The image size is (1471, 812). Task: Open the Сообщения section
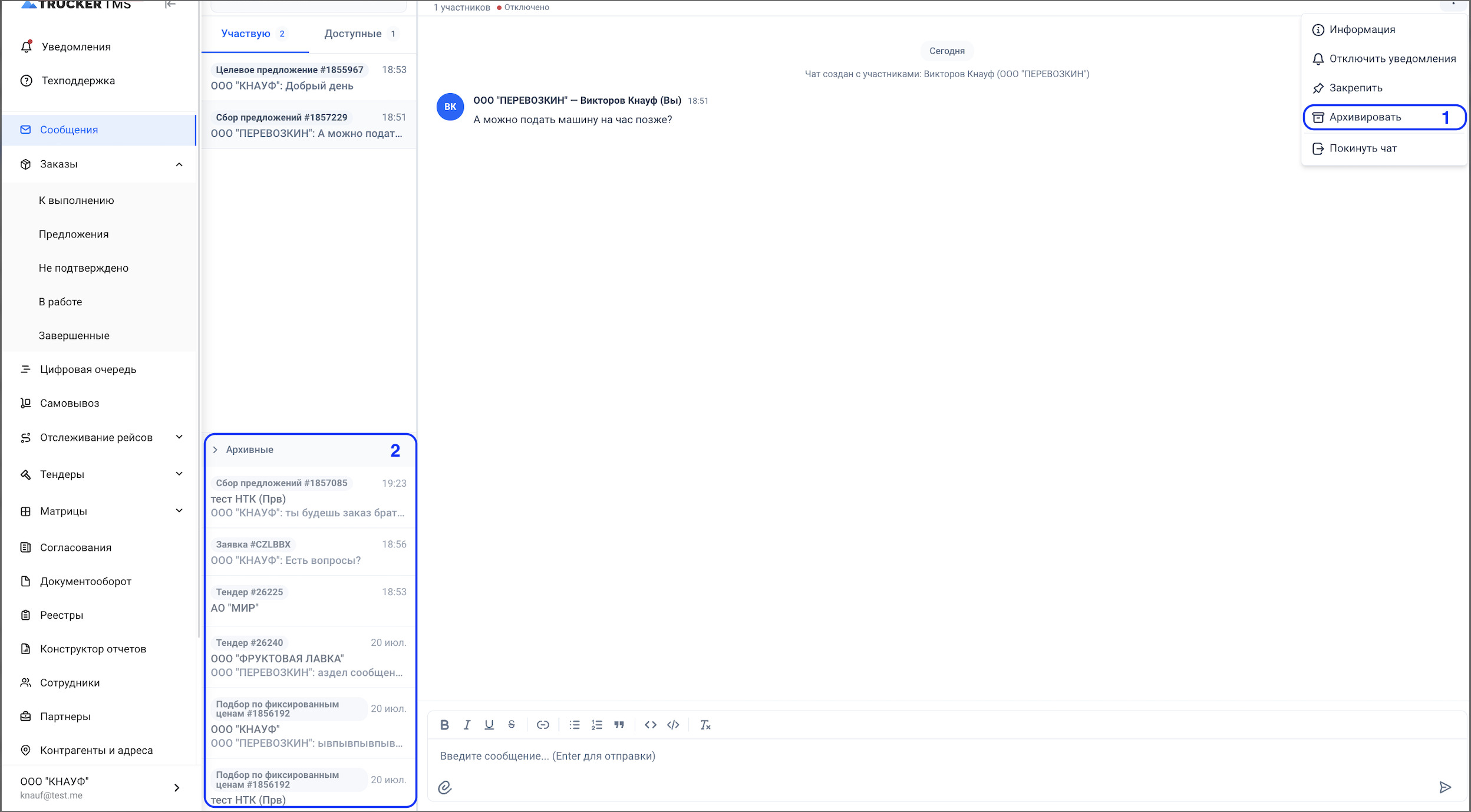coord(99,130)
